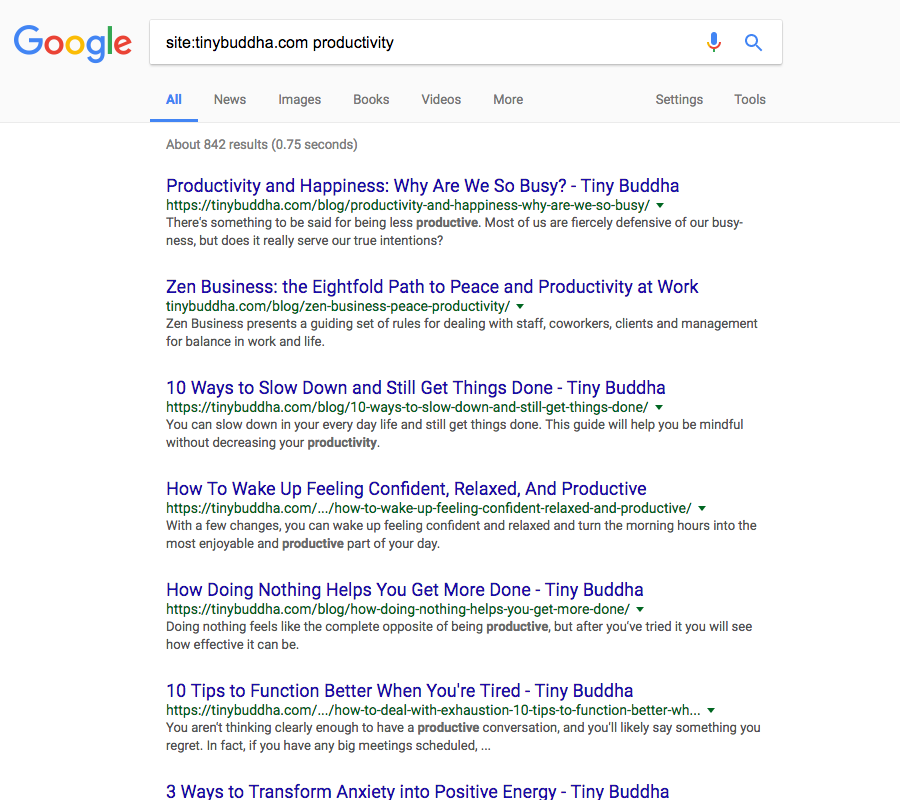Open 'Productivity and Happiness: Why Are We So Busy?' result
Screen dimensions: 900x800
pyautogui.click(x=422, y=186)
